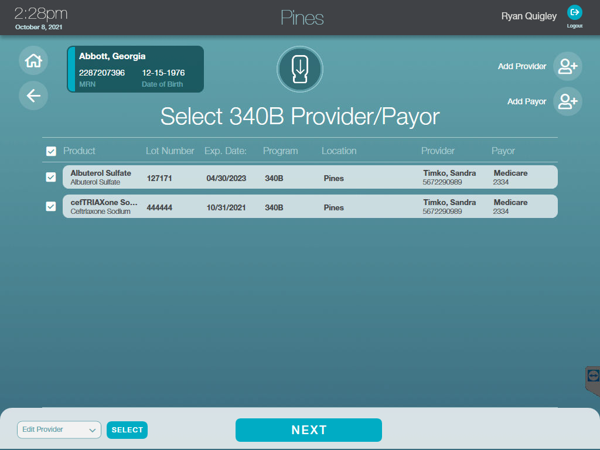Viewport: 600px width, 450px height.
Task: Click the Add Payor label
Action: pos(527,101)
